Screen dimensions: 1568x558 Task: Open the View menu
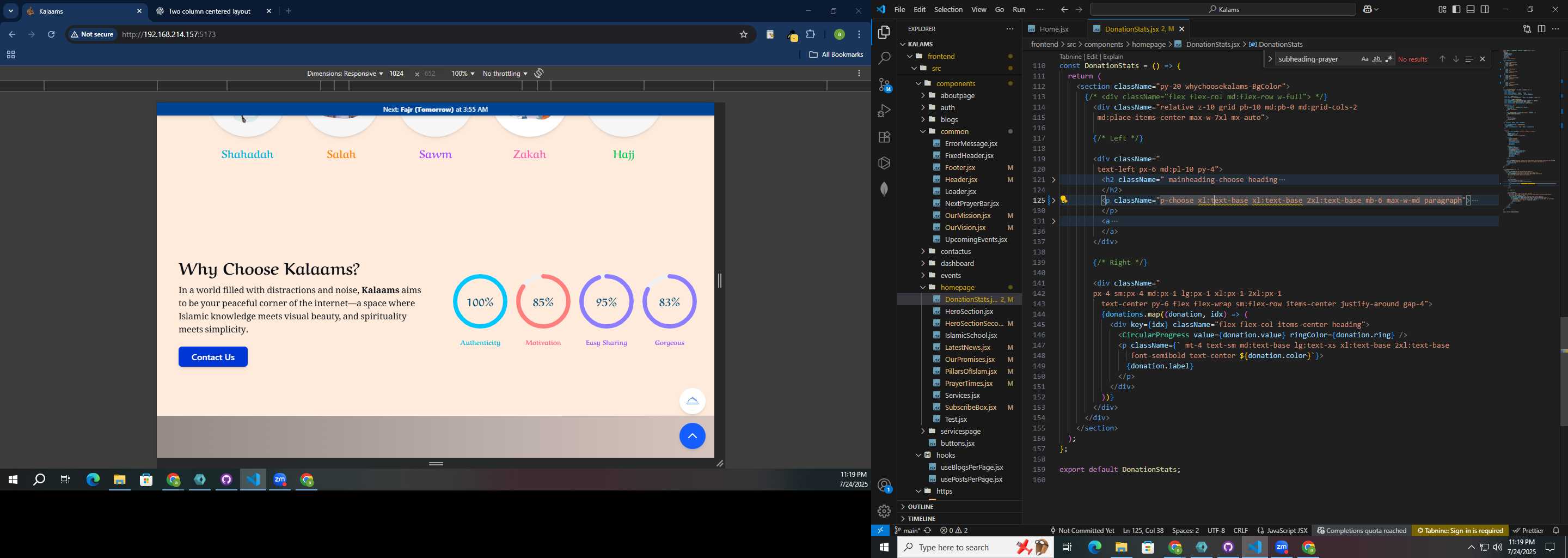click(x=978, y=9)
